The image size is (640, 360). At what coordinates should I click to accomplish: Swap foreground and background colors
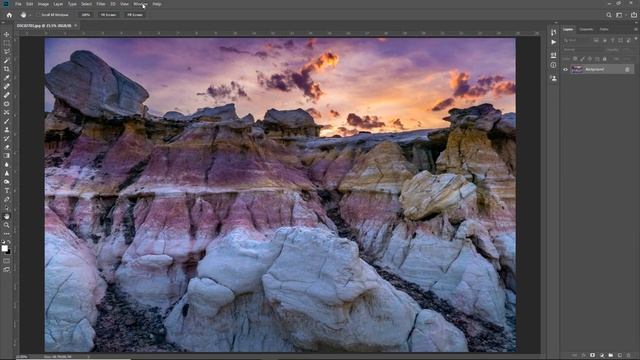[9, 242]
